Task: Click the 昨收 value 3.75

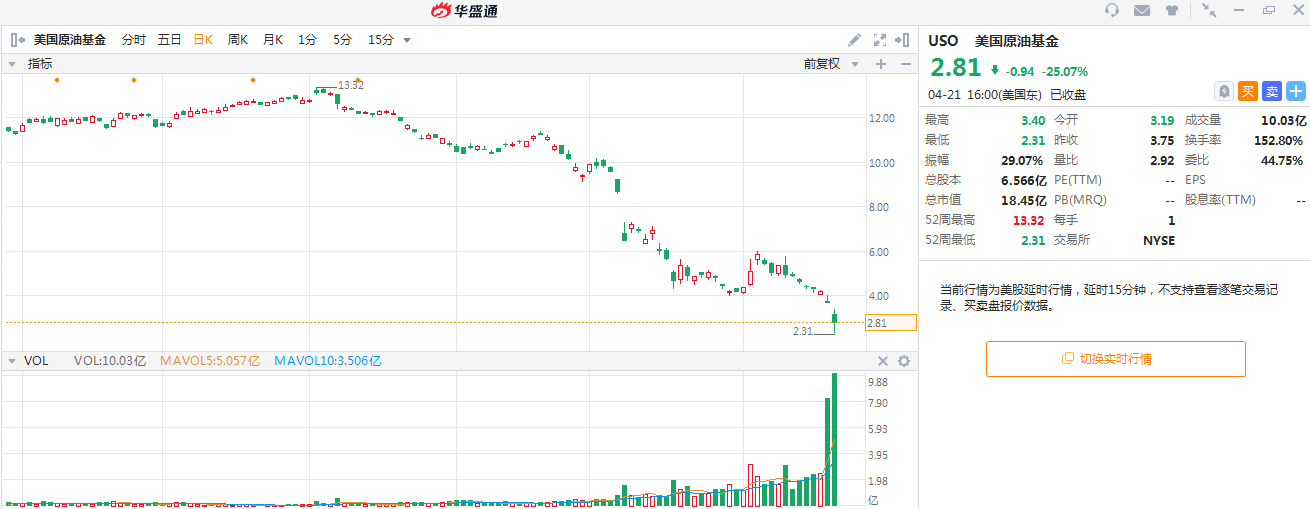Action: pos(1162,140)
